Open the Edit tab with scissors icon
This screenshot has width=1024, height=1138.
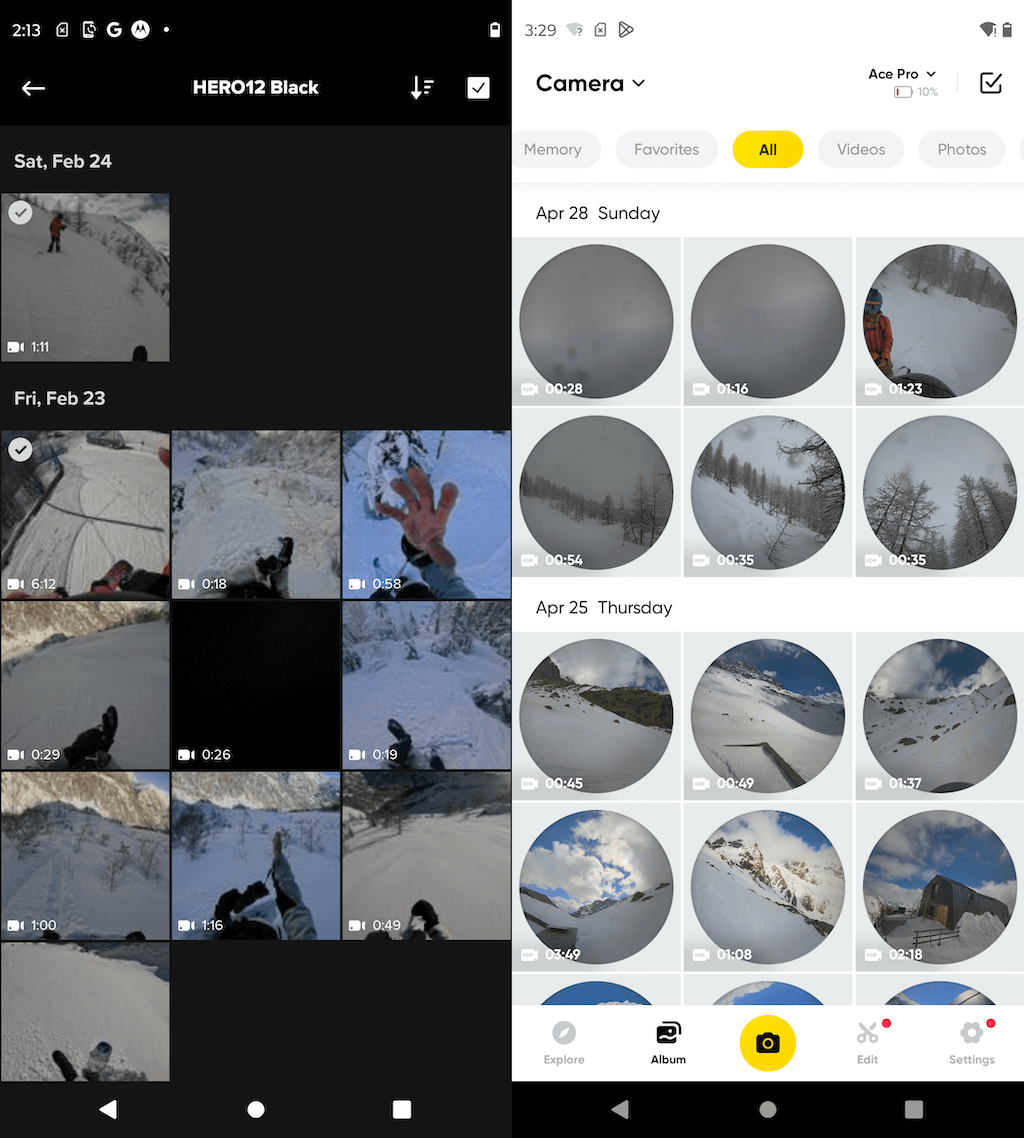pyautogui.click(x=868, y=1043)
